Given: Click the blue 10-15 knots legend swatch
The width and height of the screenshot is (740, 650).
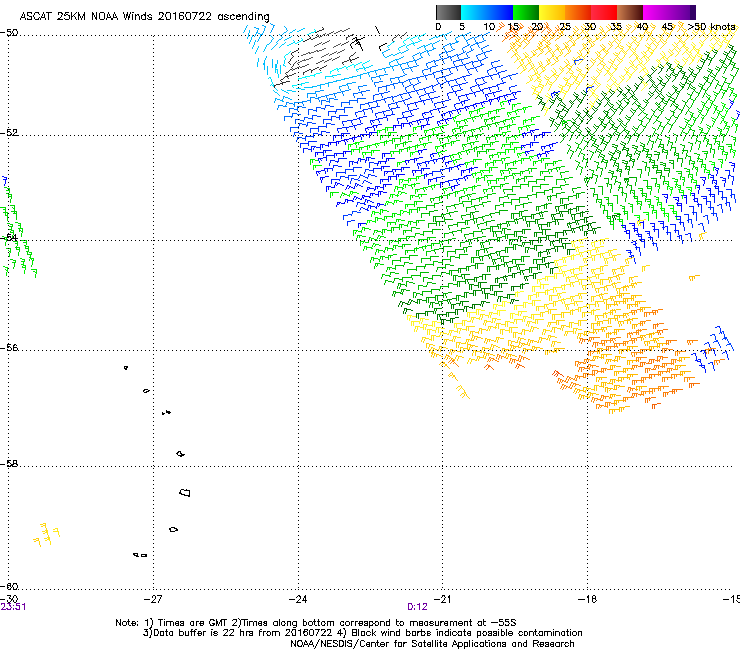Looking at the screenshot, I should 500,12.
